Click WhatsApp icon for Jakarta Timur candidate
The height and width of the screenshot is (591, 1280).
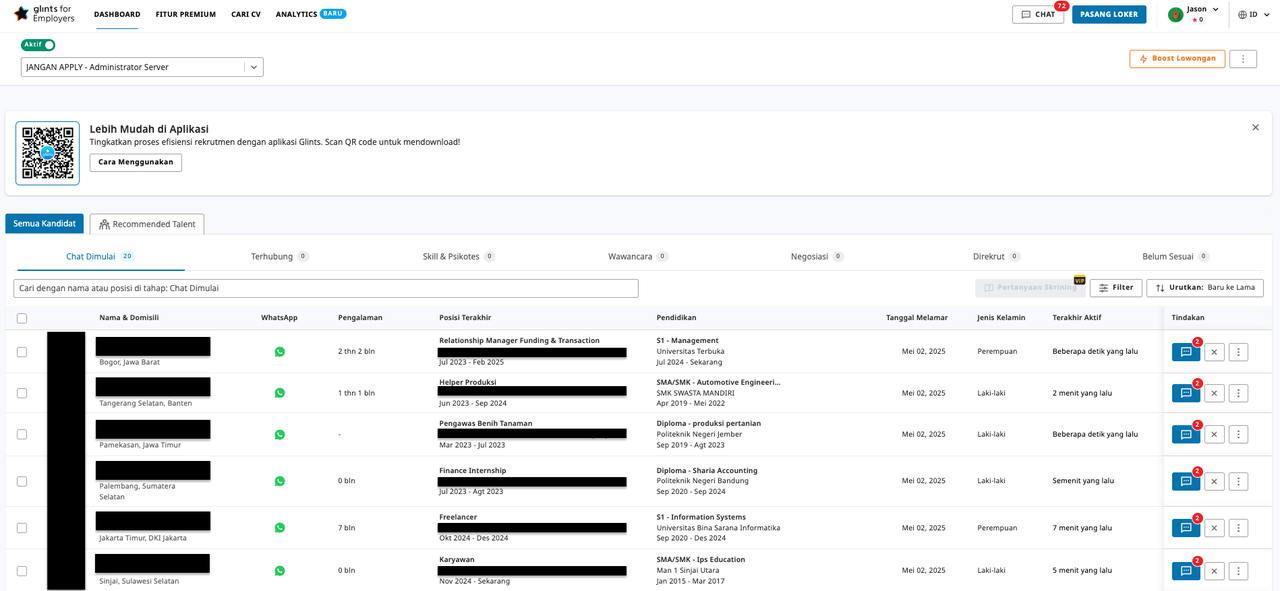coord(280,528)
